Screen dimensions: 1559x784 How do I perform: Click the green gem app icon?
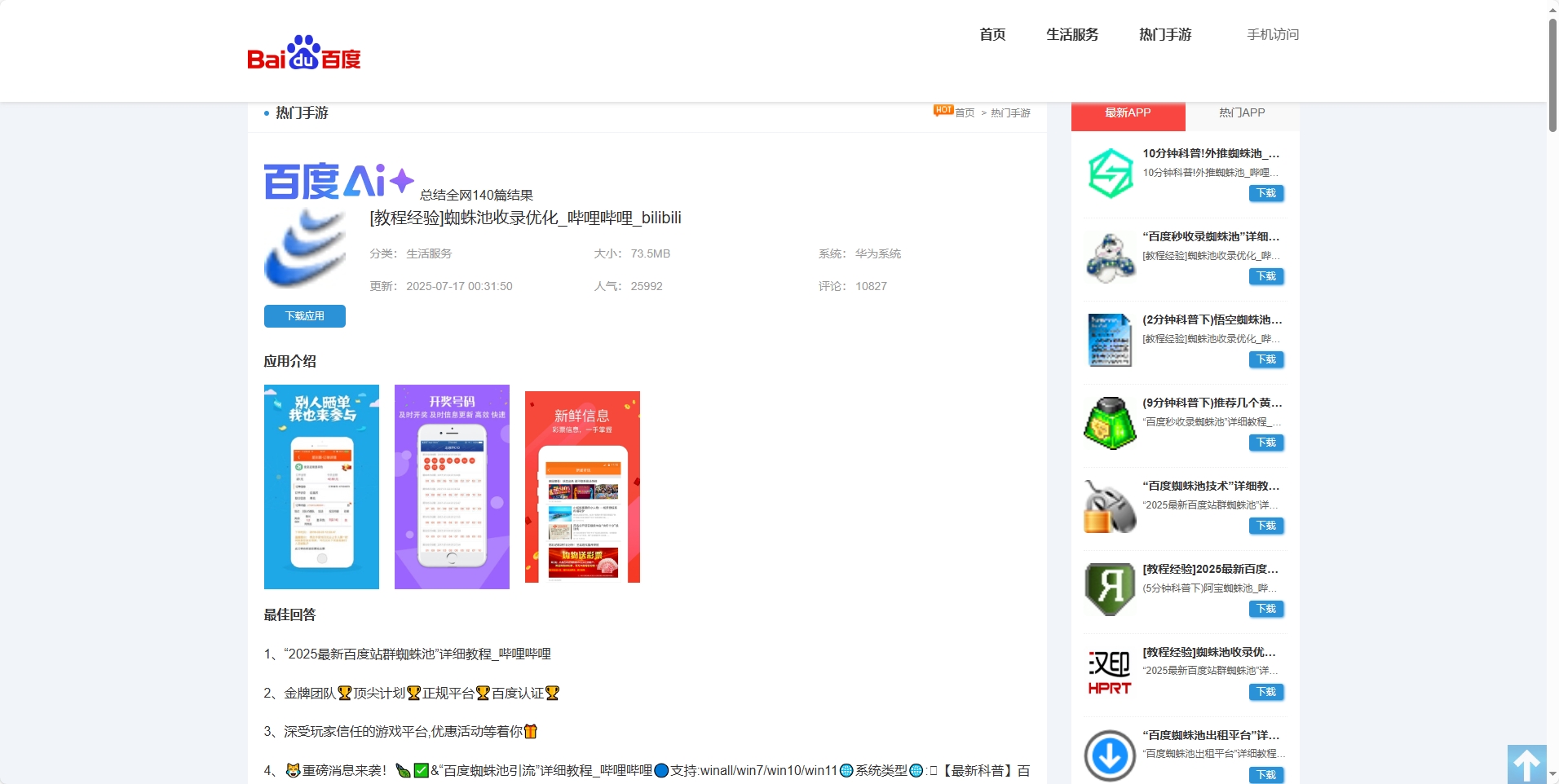(1110, 422)
